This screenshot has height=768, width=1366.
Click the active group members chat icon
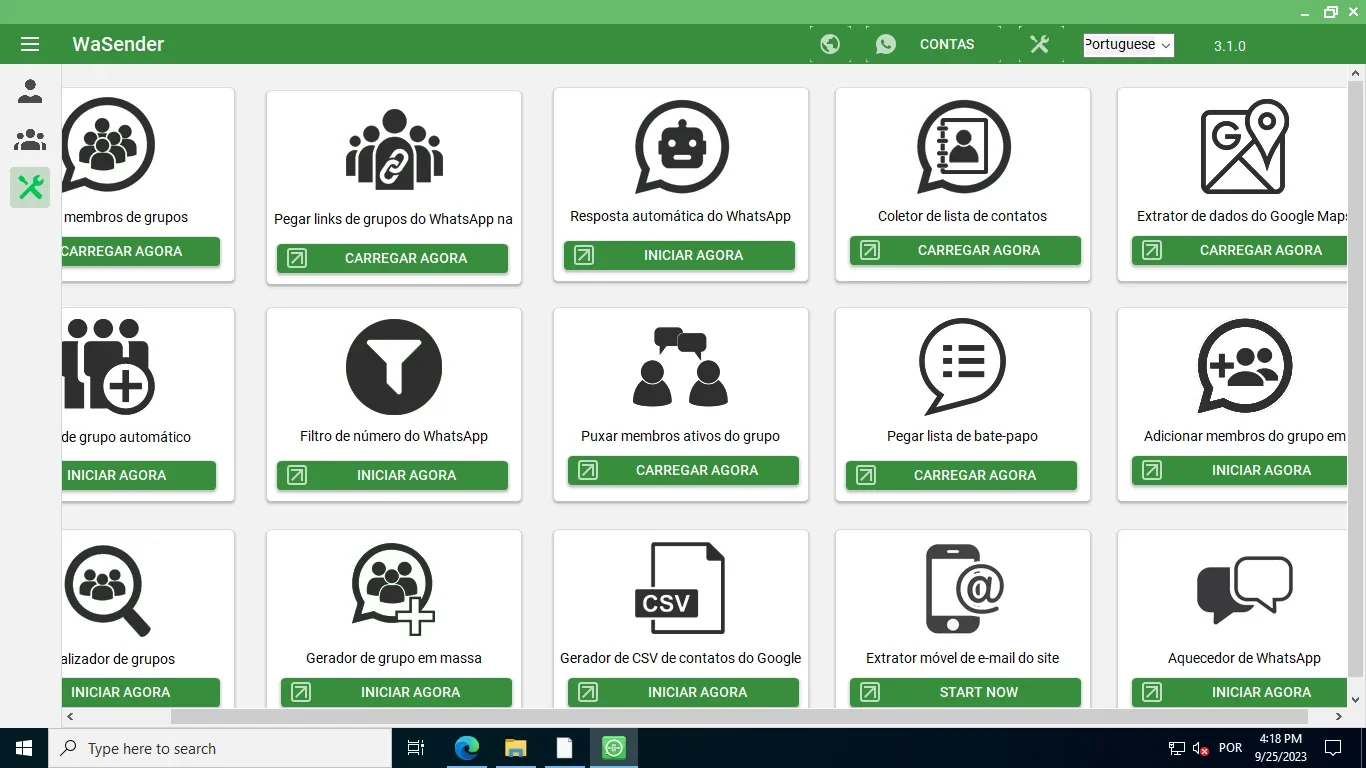coord(681,366)
